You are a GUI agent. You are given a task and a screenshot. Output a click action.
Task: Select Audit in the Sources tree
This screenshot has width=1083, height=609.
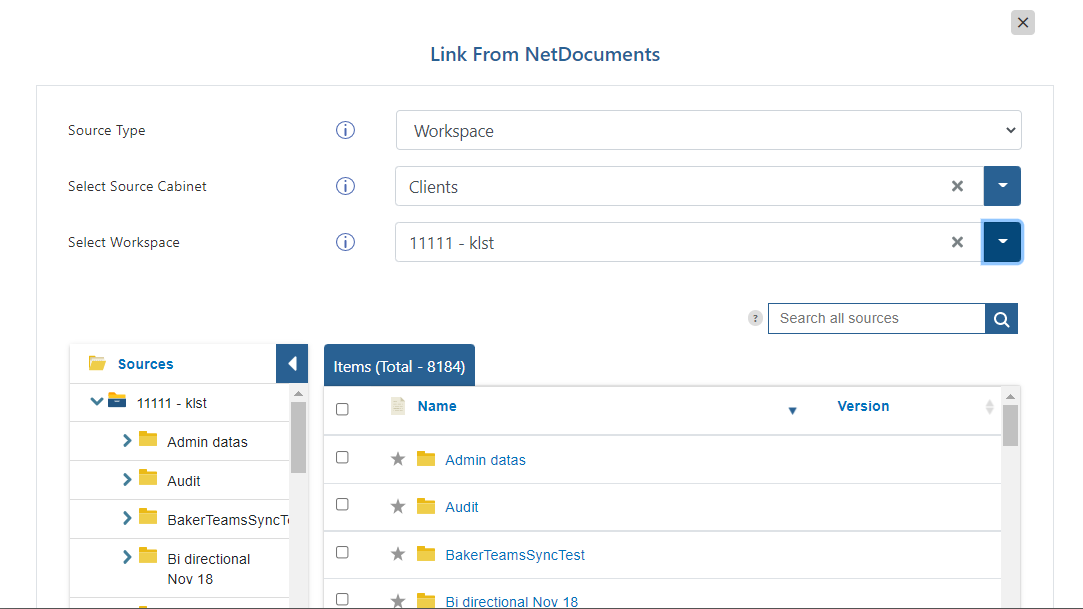(x=184, y=481)
